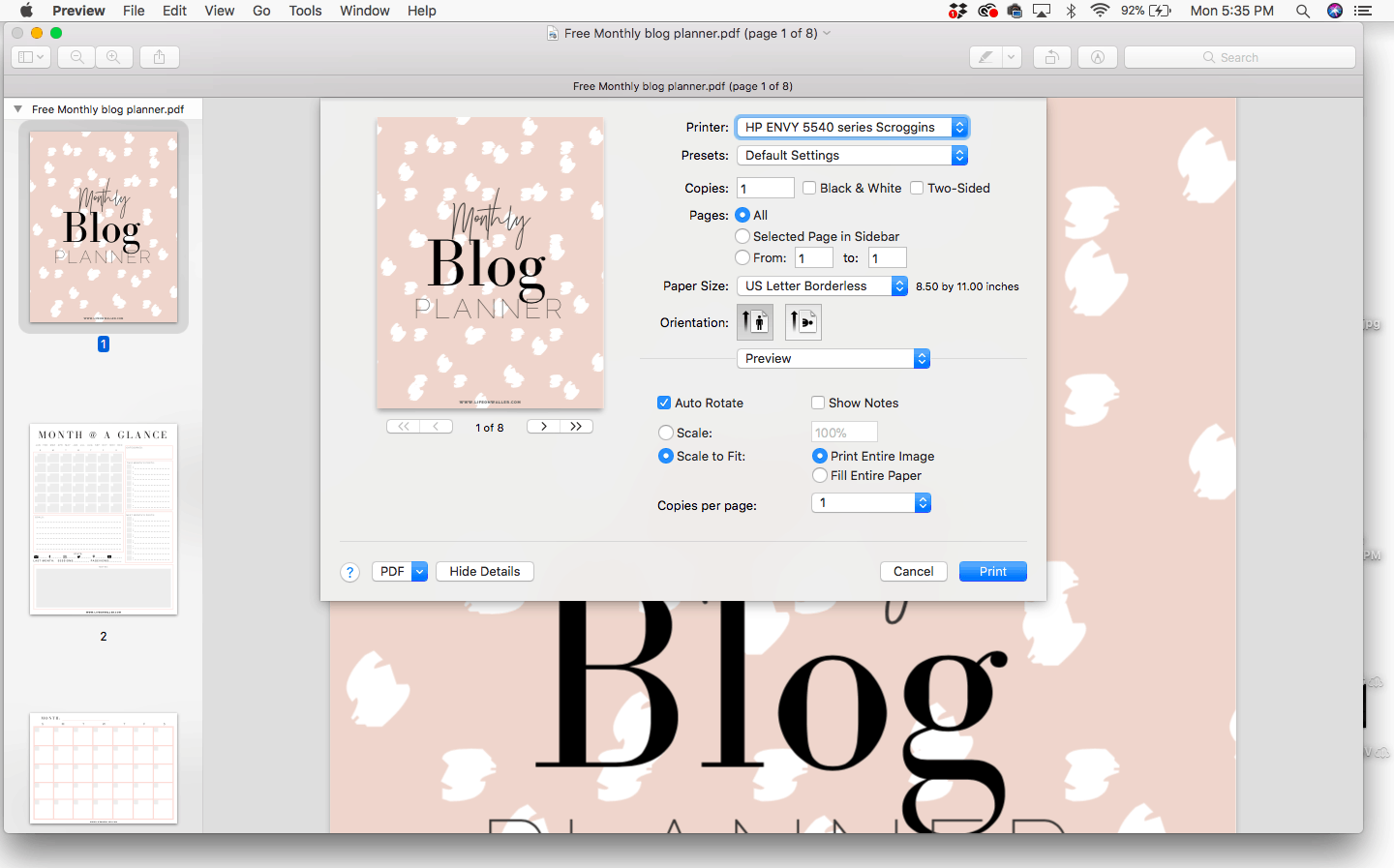Open the Printer dropdown list
Screen dimensions: 1394x868
[x=852, y=128]
